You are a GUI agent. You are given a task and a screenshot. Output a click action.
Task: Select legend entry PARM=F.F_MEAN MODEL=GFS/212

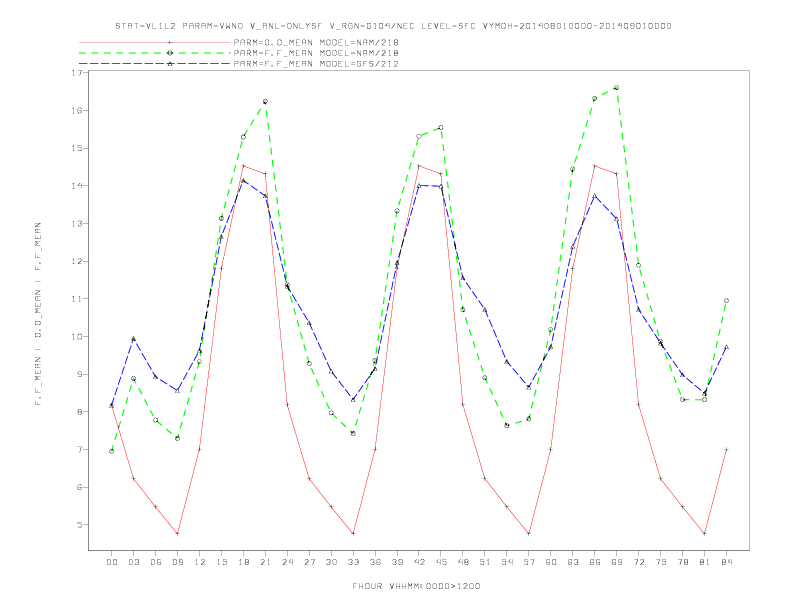coord(316,64)
